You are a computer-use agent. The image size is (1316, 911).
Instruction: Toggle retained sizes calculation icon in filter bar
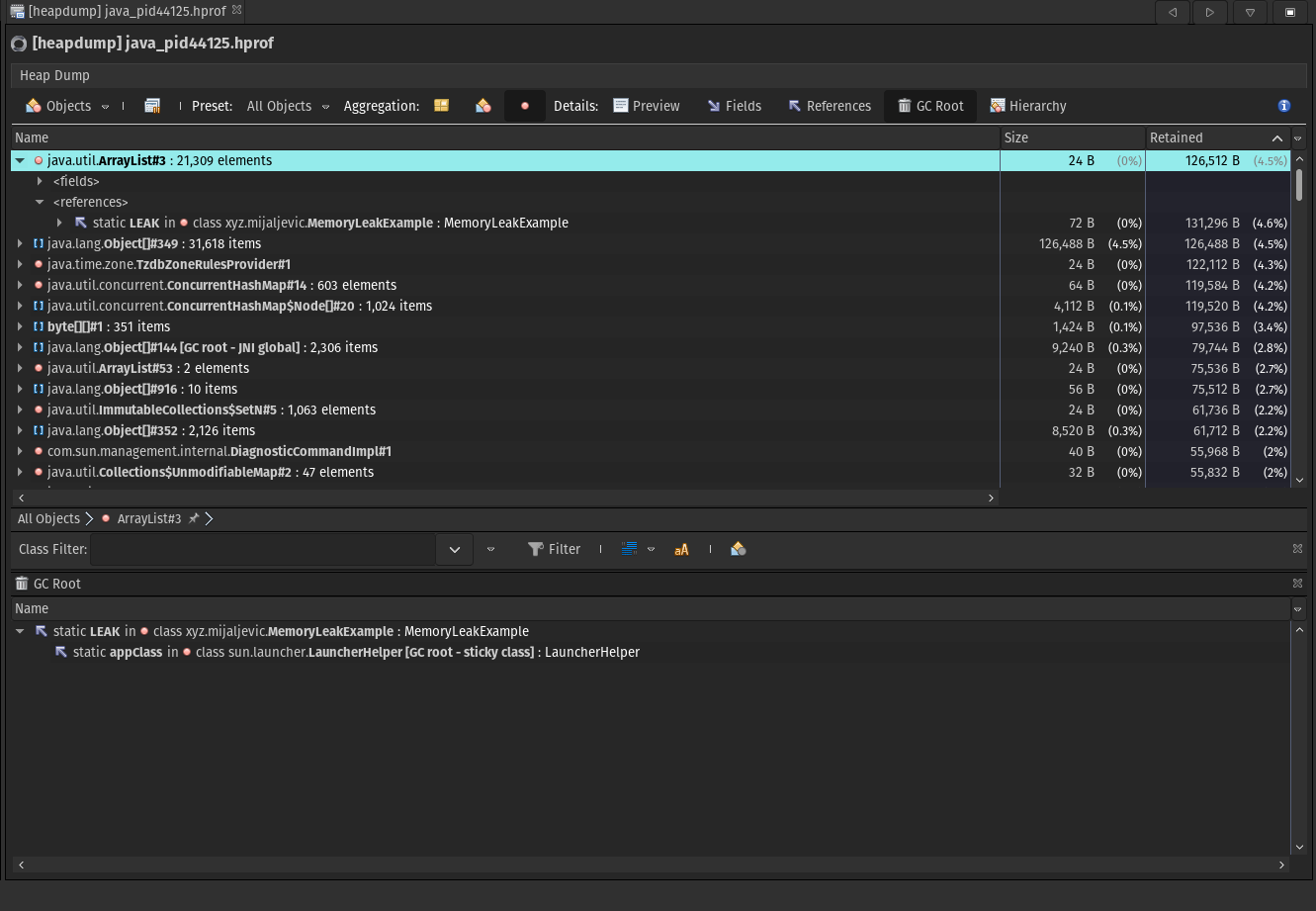pos(738,549)
